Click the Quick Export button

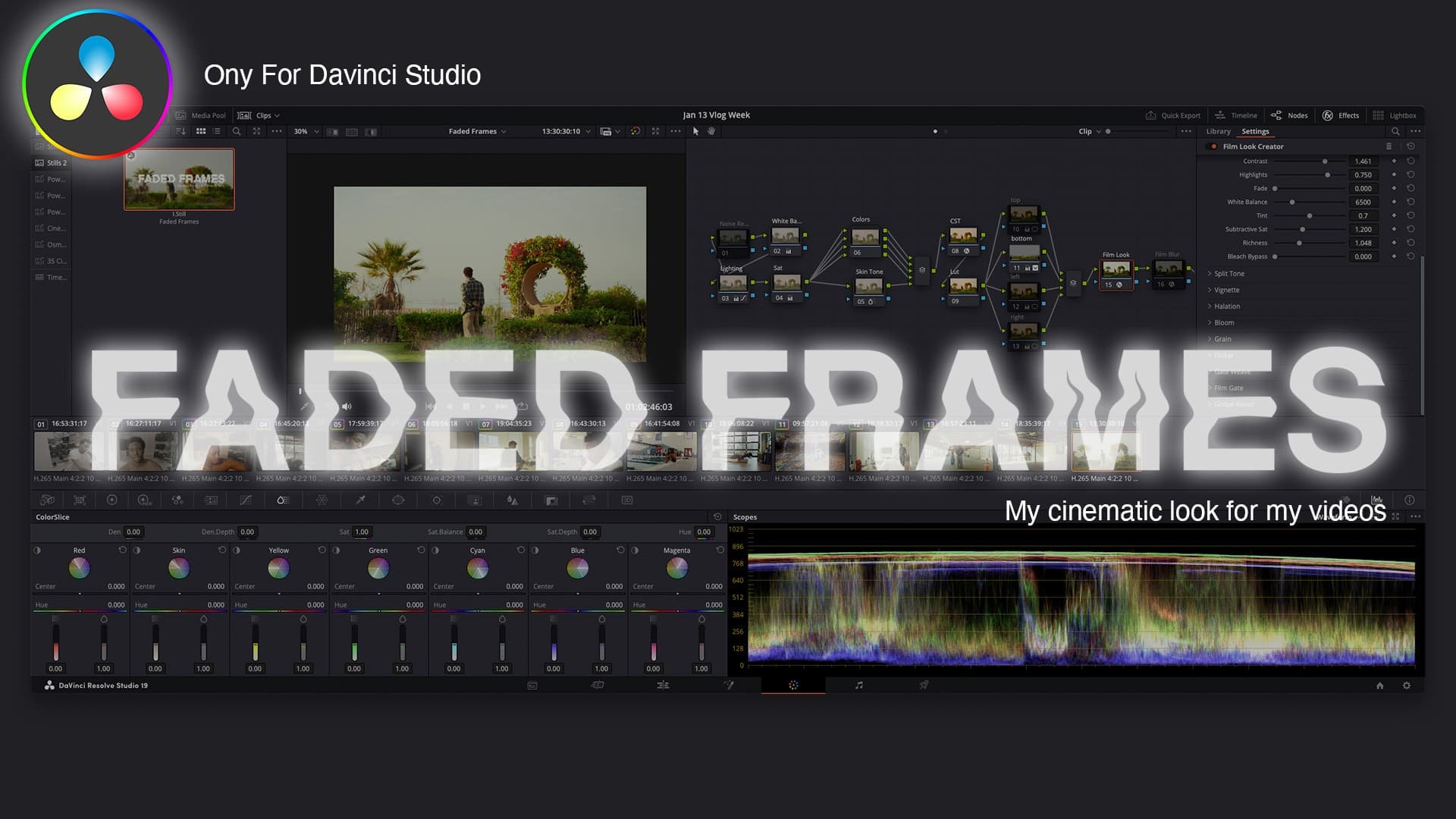[x=1172, y=115]
